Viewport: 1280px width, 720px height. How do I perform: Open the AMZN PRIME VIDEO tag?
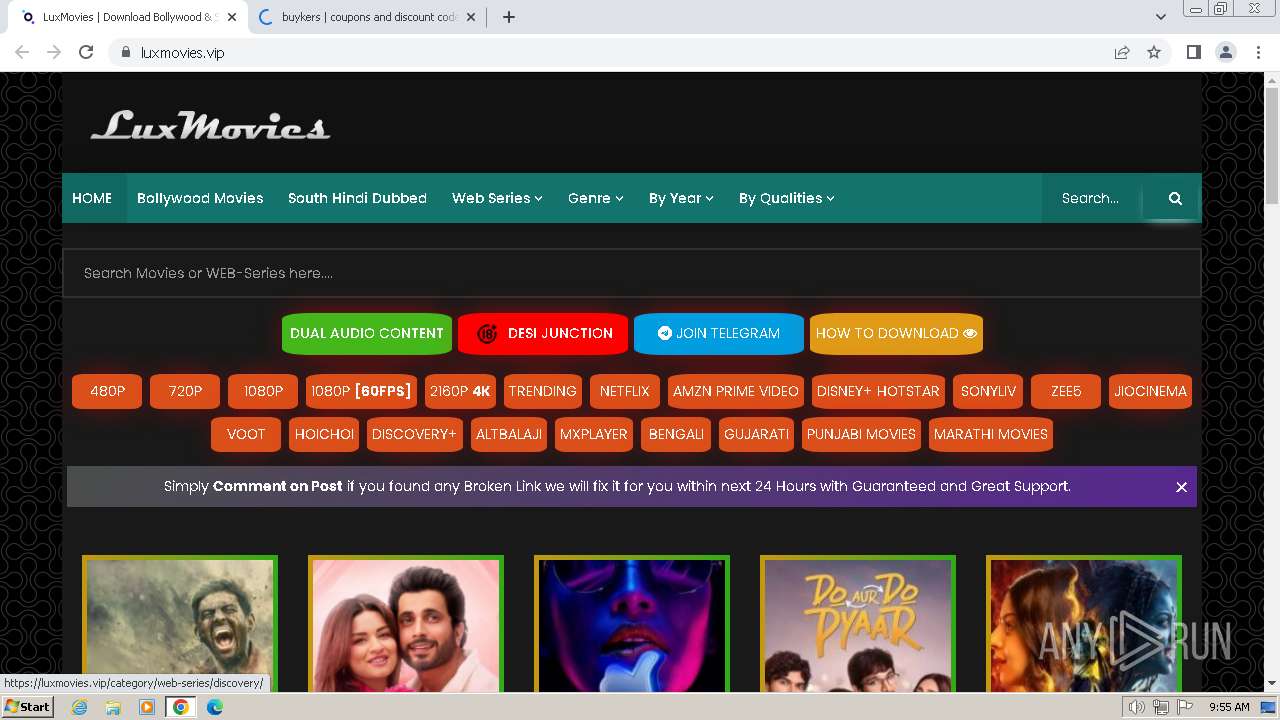[736, 391]
